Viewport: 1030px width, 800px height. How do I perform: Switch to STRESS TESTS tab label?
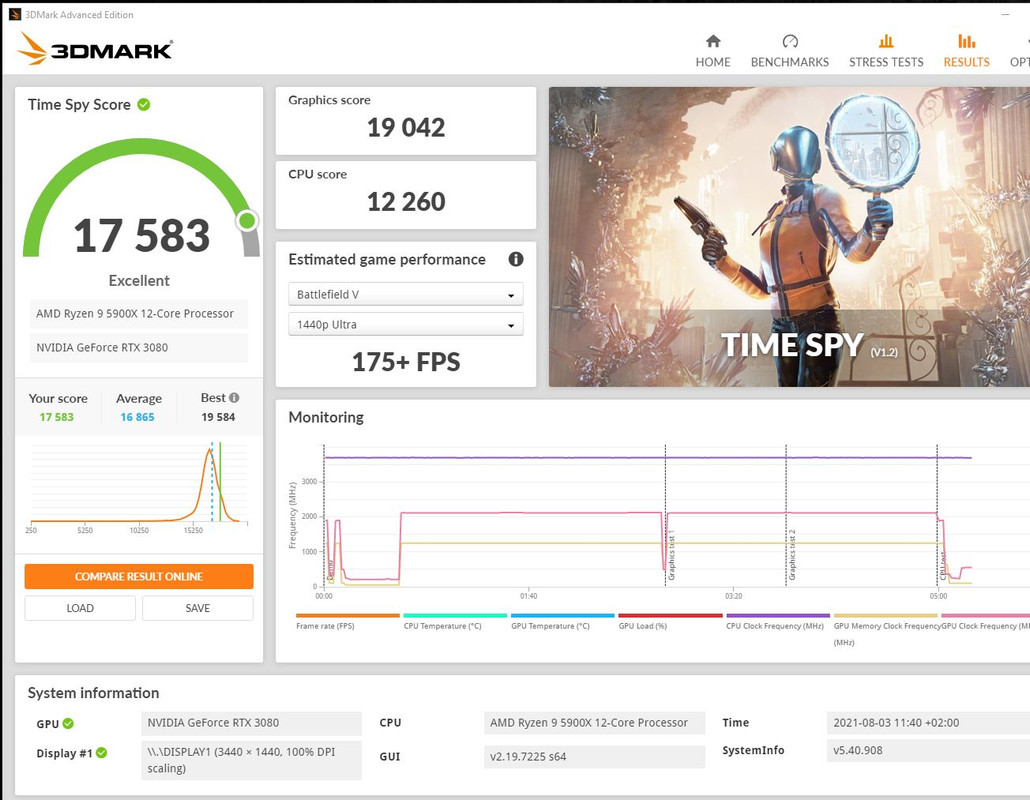pyautogui.click(x=885, y=62)
